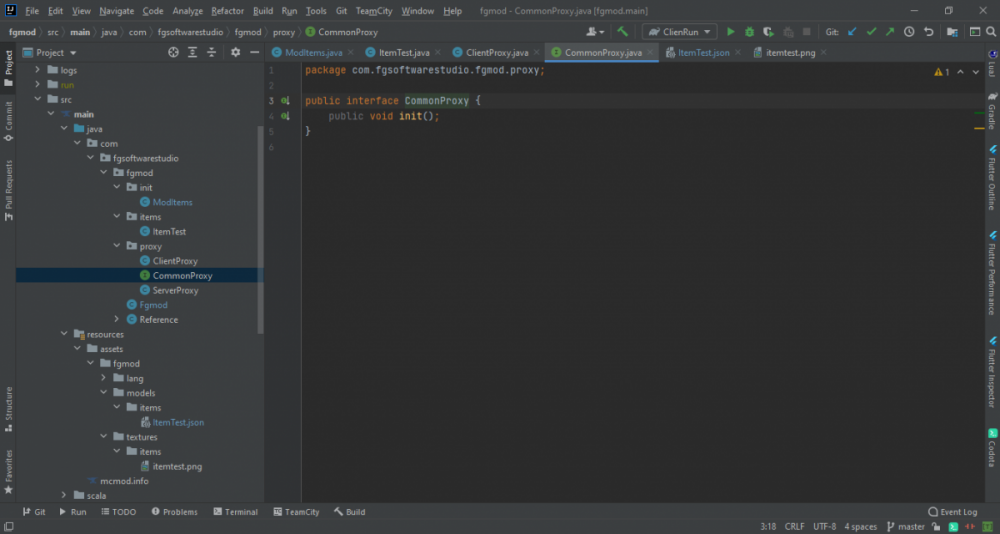Hide the Project panel minus icon
This screenshot has height=534, width=1000.
point(254,52)
